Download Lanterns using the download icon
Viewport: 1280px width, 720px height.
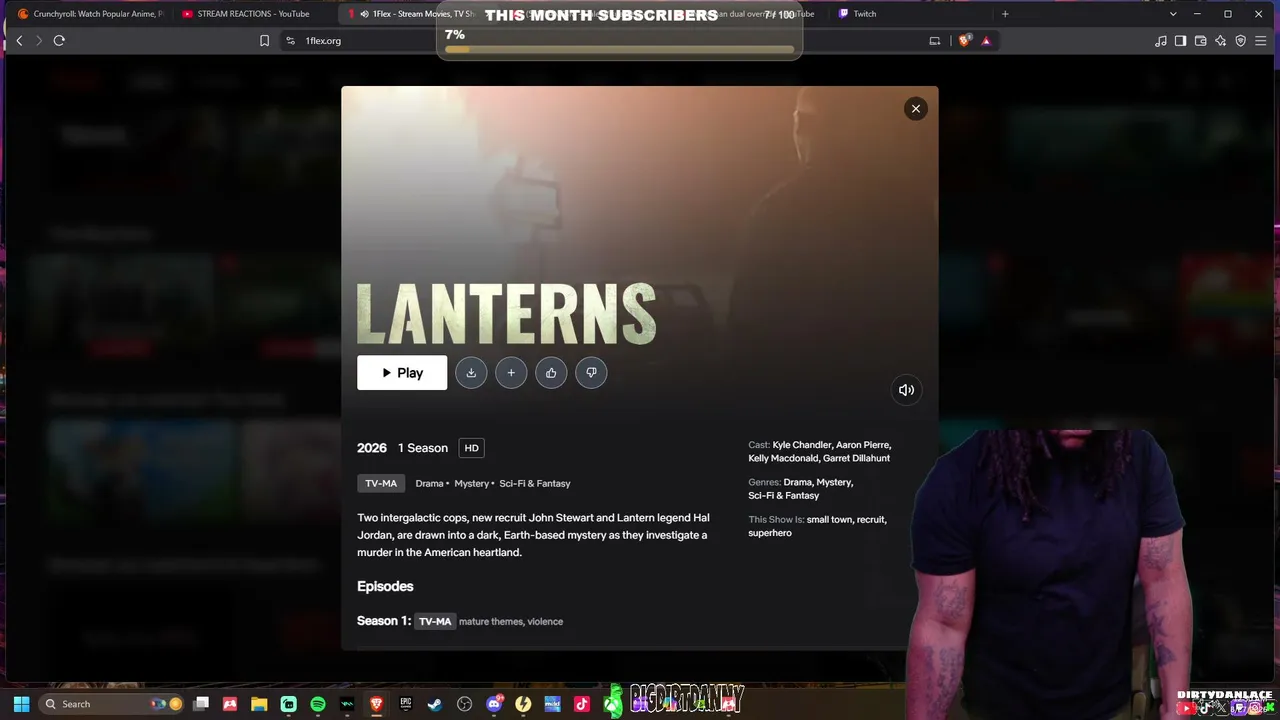tap(471, 373)
